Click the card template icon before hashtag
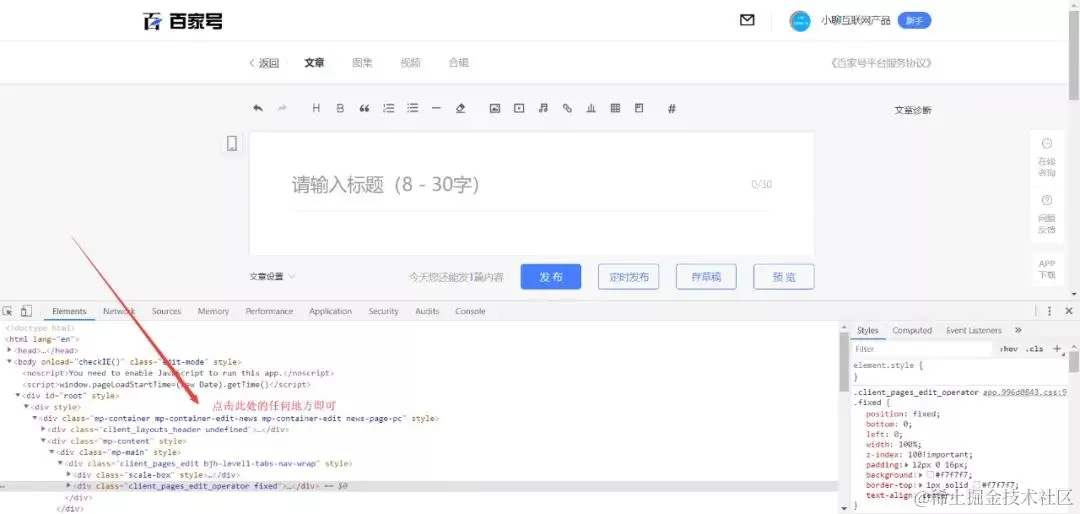The image size is (1080, 514). pos(639,108)
